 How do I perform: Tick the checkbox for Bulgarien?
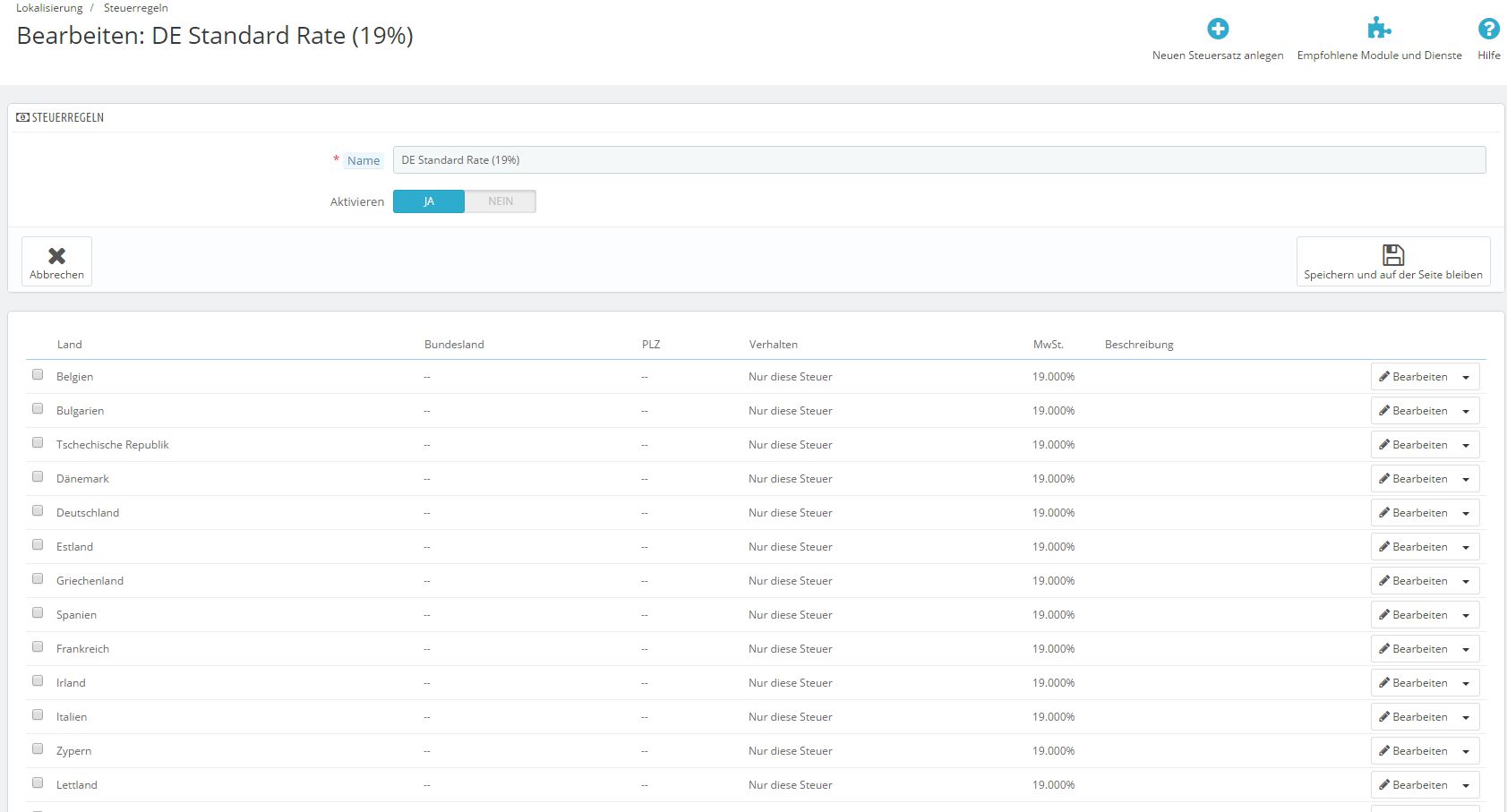point(38,409)
